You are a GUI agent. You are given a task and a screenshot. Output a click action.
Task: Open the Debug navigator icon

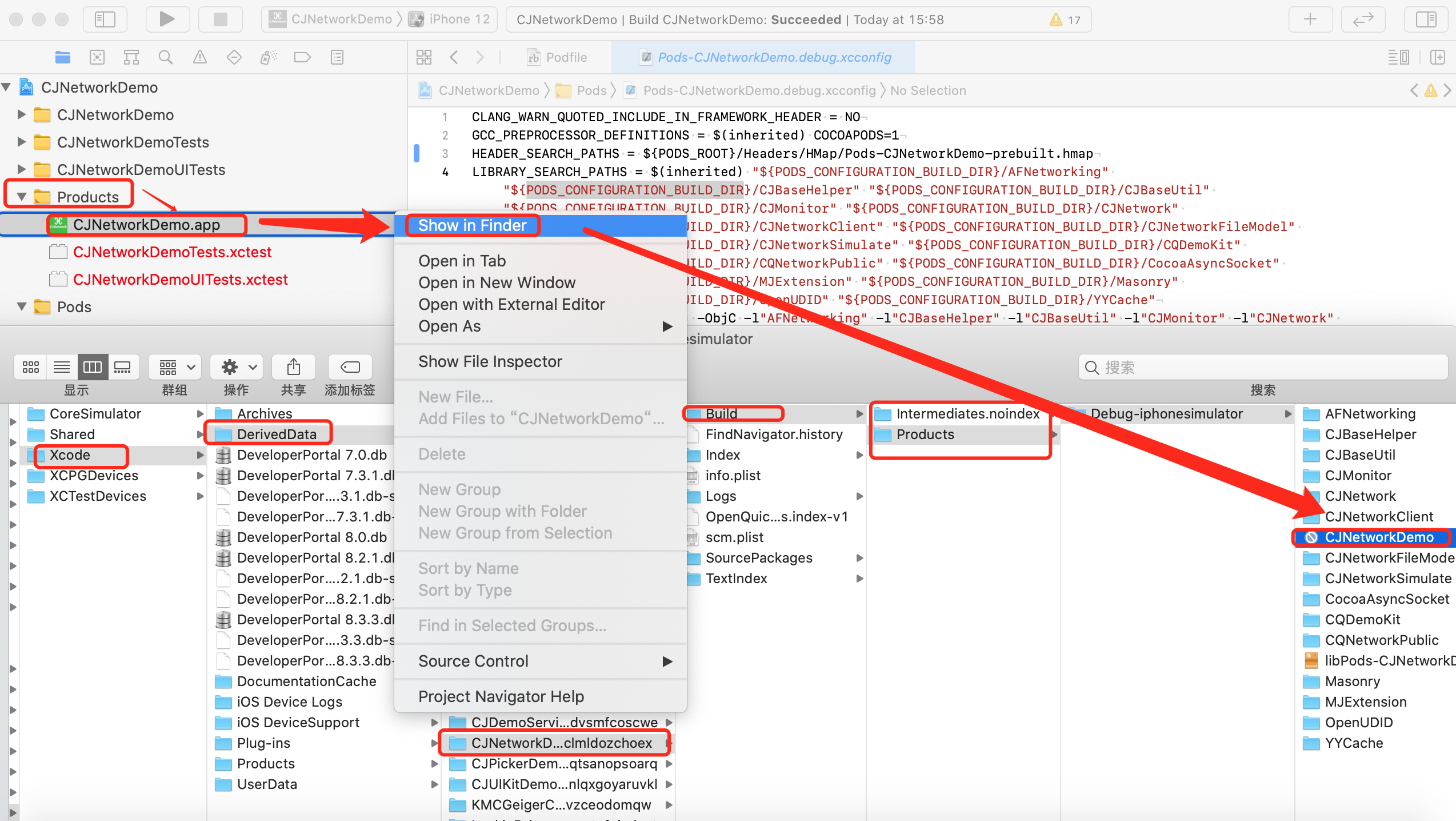click(x=269, y=57)
